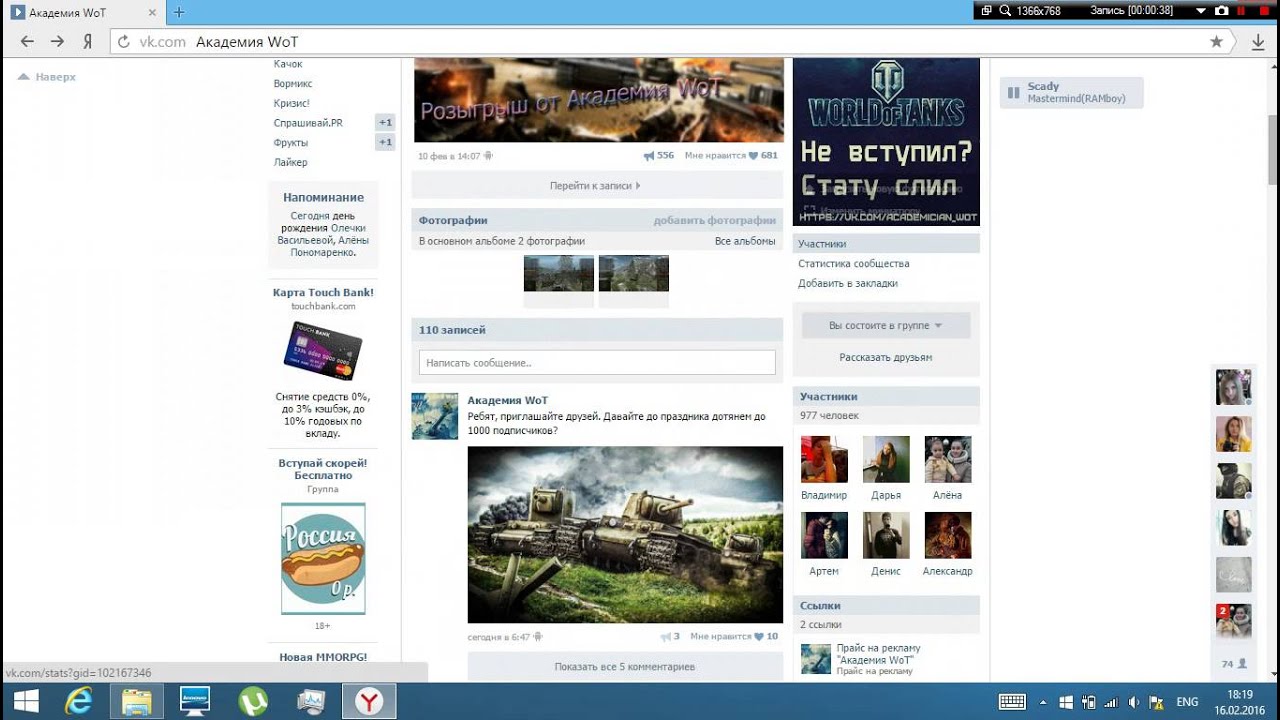Click 'Наверх' to go to top
Viewport: 1280px width, 720px height.
coord(47,77)
